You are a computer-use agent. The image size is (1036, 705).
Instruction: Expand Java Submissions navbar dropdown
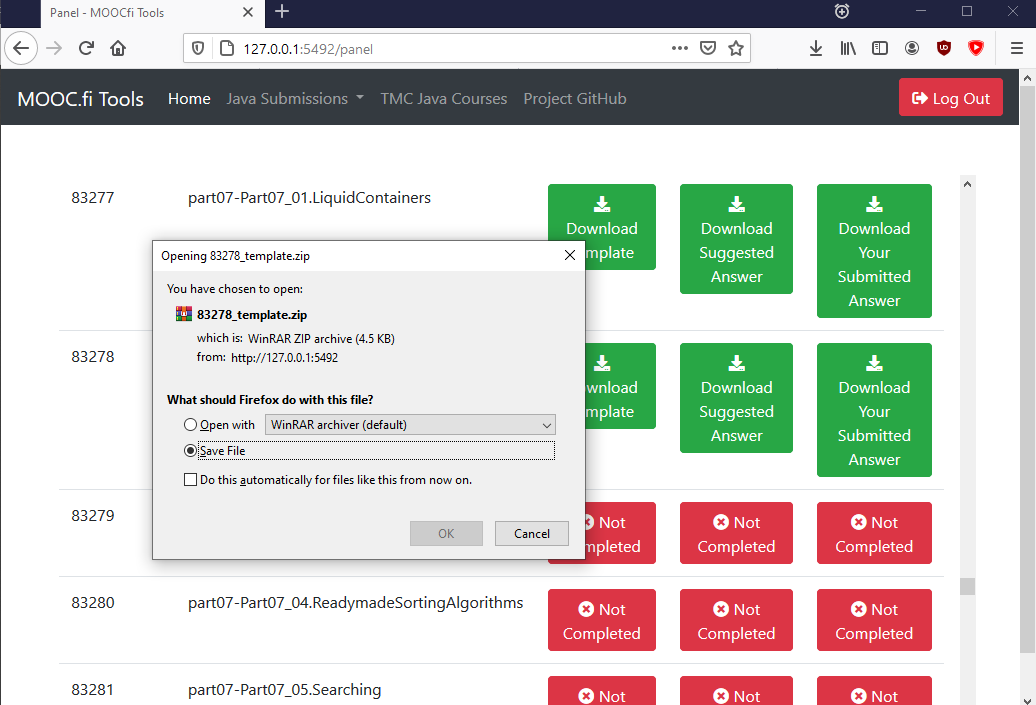295,98
